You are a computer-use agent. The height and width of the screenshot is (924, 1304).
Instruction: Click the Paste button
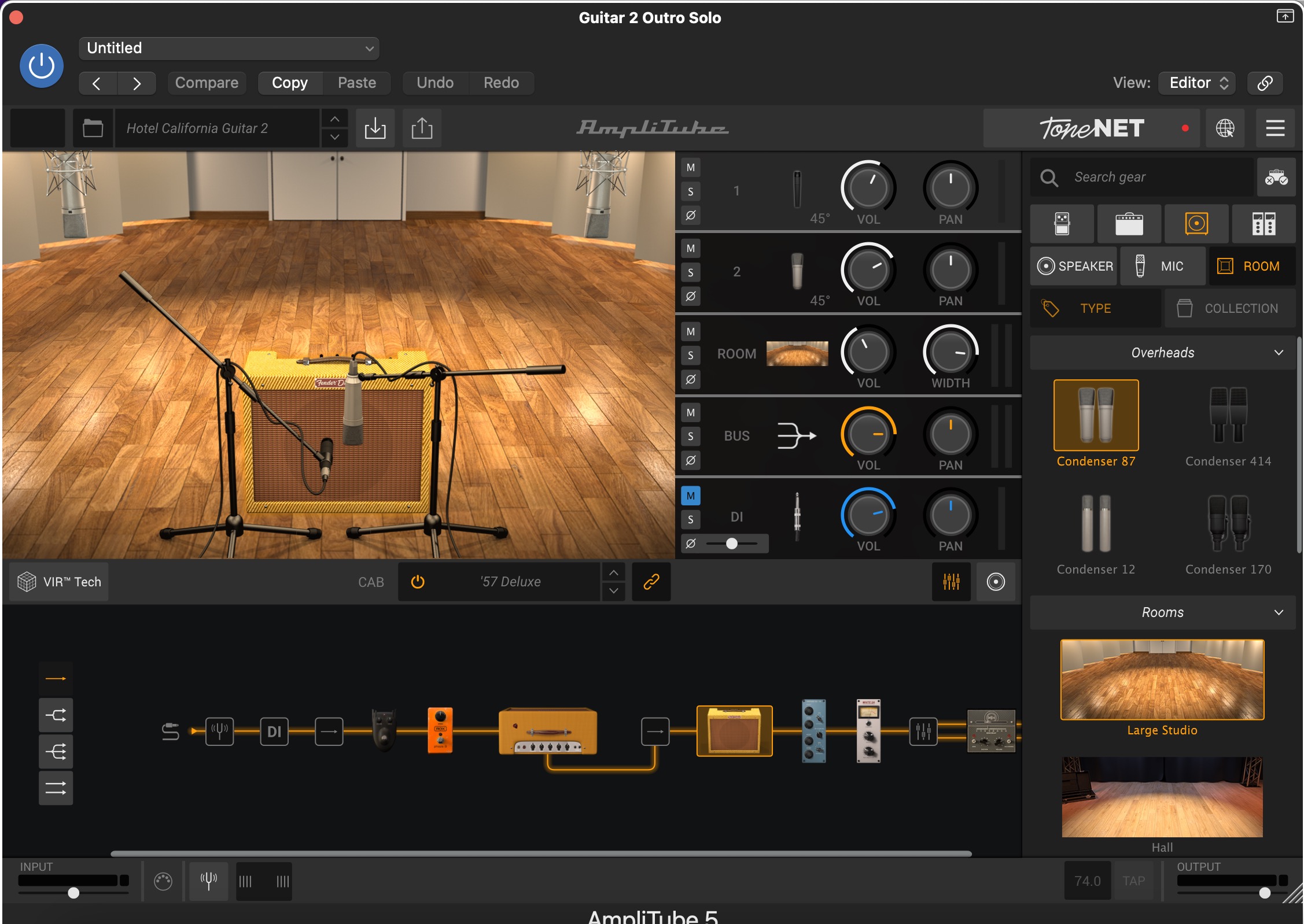[357, 83]
